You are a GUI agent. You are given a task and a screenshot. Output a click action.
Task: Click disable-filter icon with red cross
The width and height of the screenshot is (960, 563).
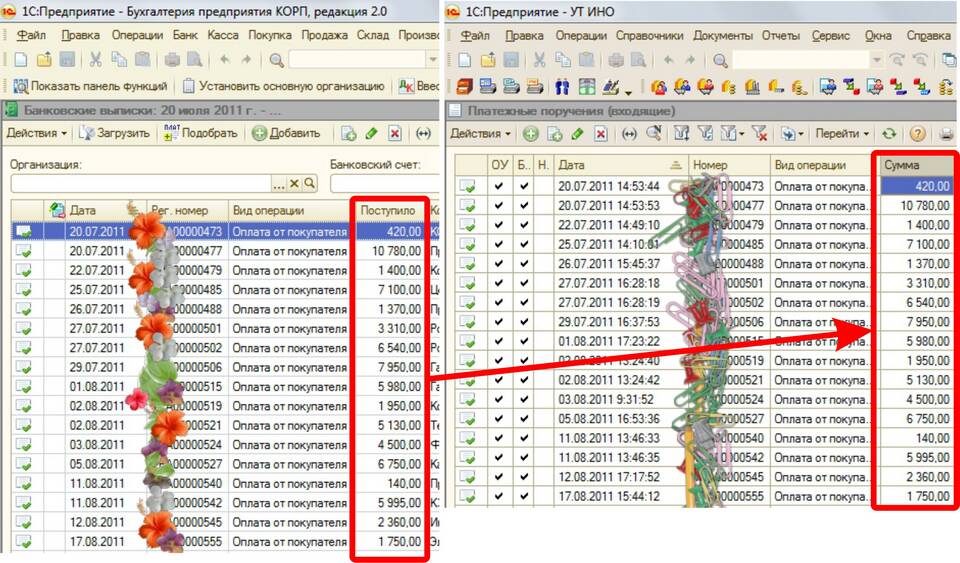(759, 134)
